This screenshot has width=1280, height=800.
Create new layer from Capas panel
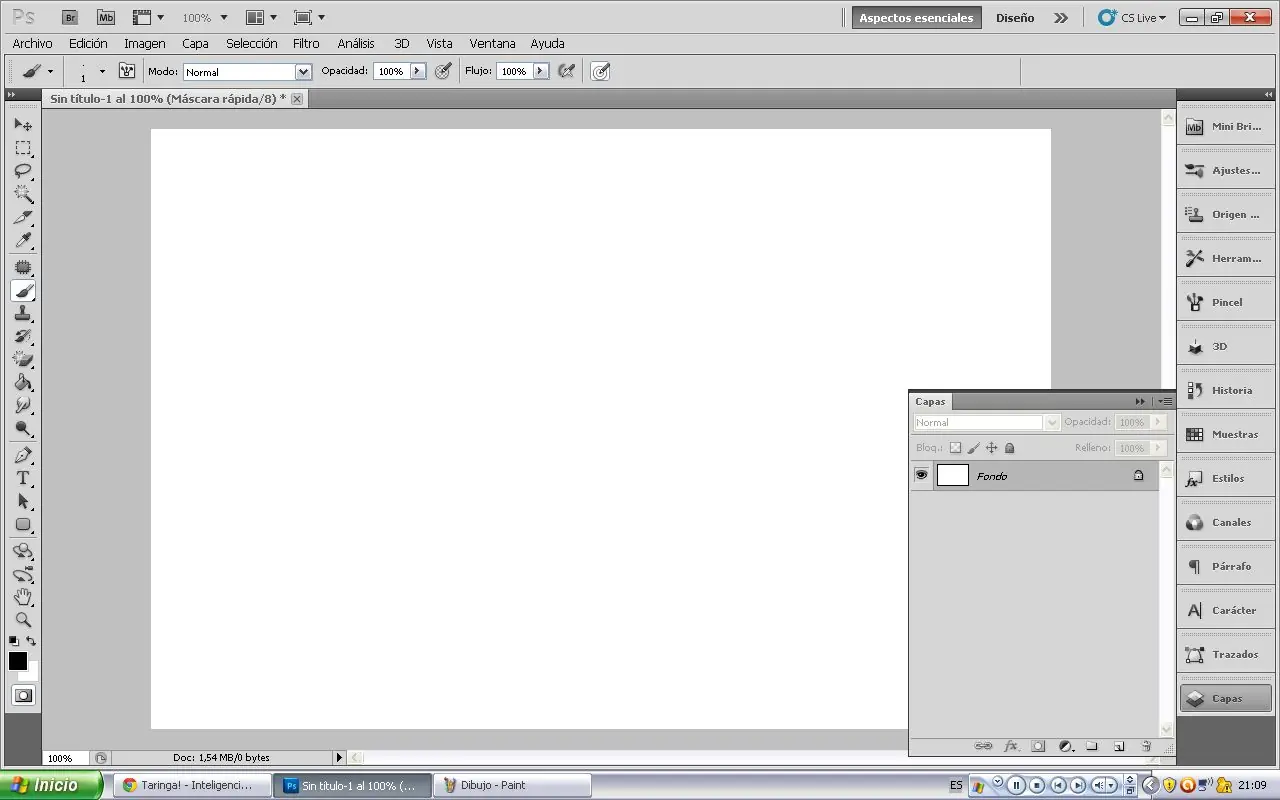tap(1119, 746)
